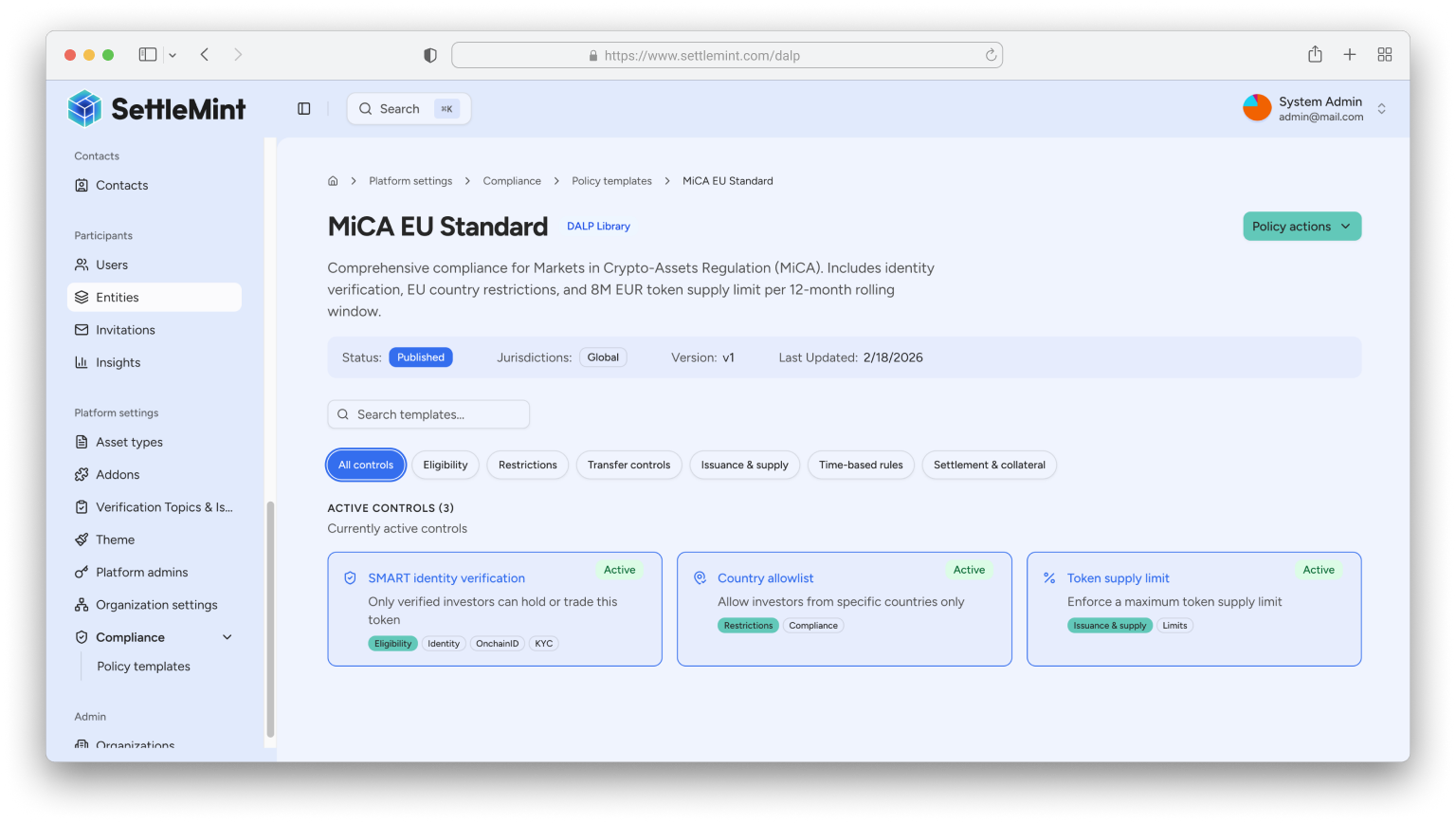Click the Country allowlist location icon
This screenshot has height=823, width=1456.
700,578
